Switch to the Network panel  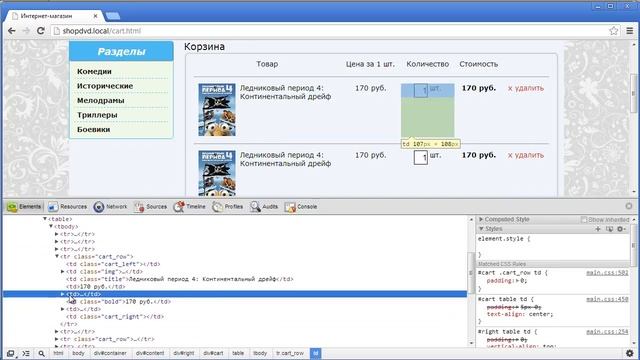click(110, 207)
